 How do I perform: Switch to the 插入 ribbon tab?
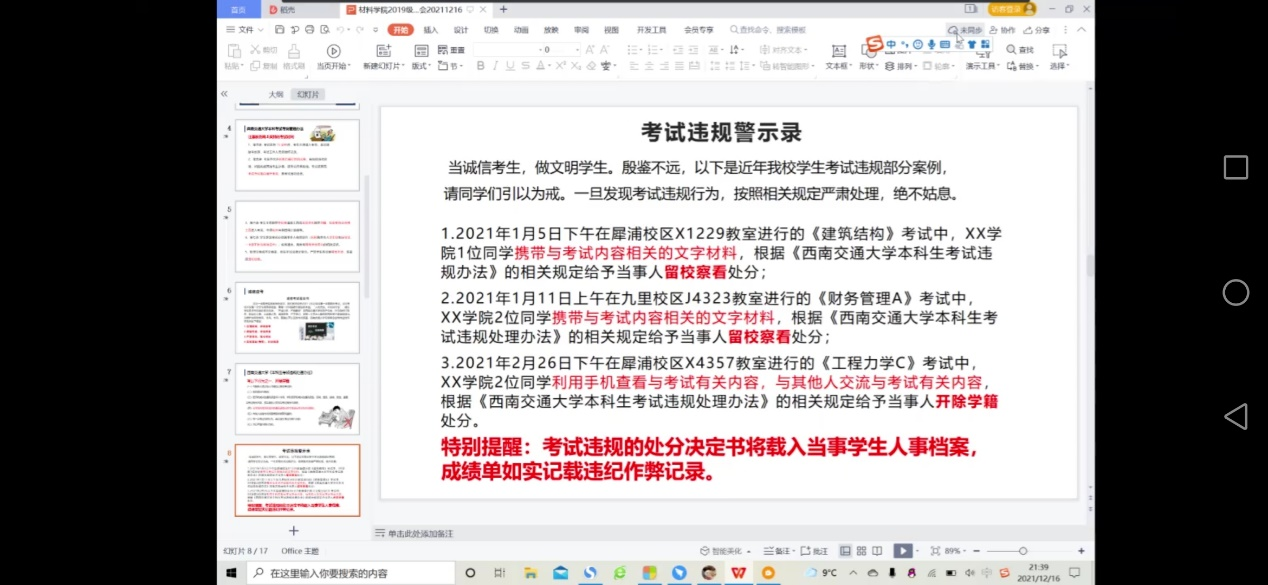430,30
